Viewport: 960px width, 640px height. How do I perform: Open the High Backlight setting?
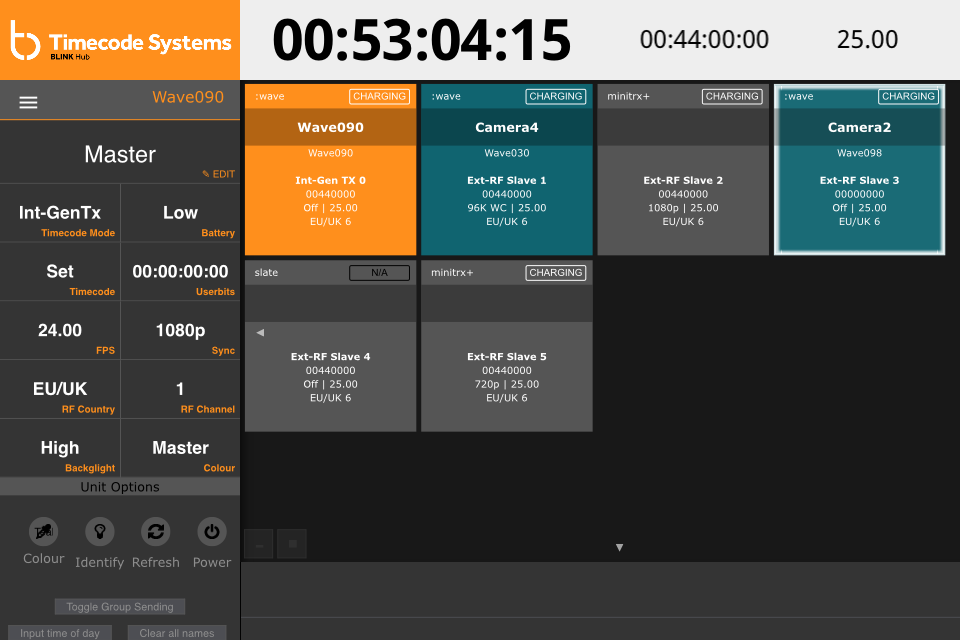pyautogui.click(x=60, y=448)
